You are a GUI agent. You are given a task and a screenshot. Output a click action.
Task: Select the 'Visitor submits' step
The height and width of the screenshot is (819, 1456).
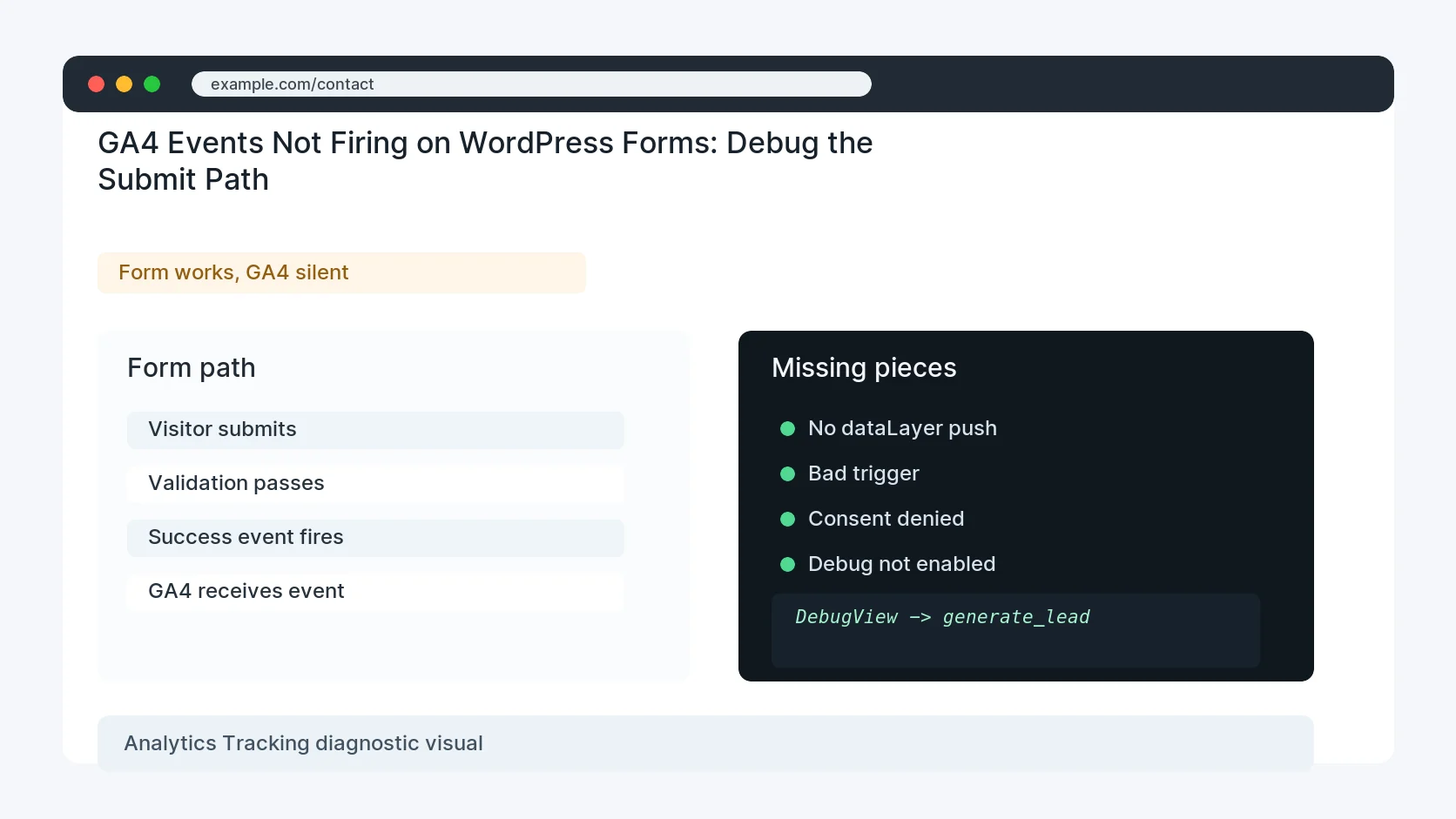375,430
